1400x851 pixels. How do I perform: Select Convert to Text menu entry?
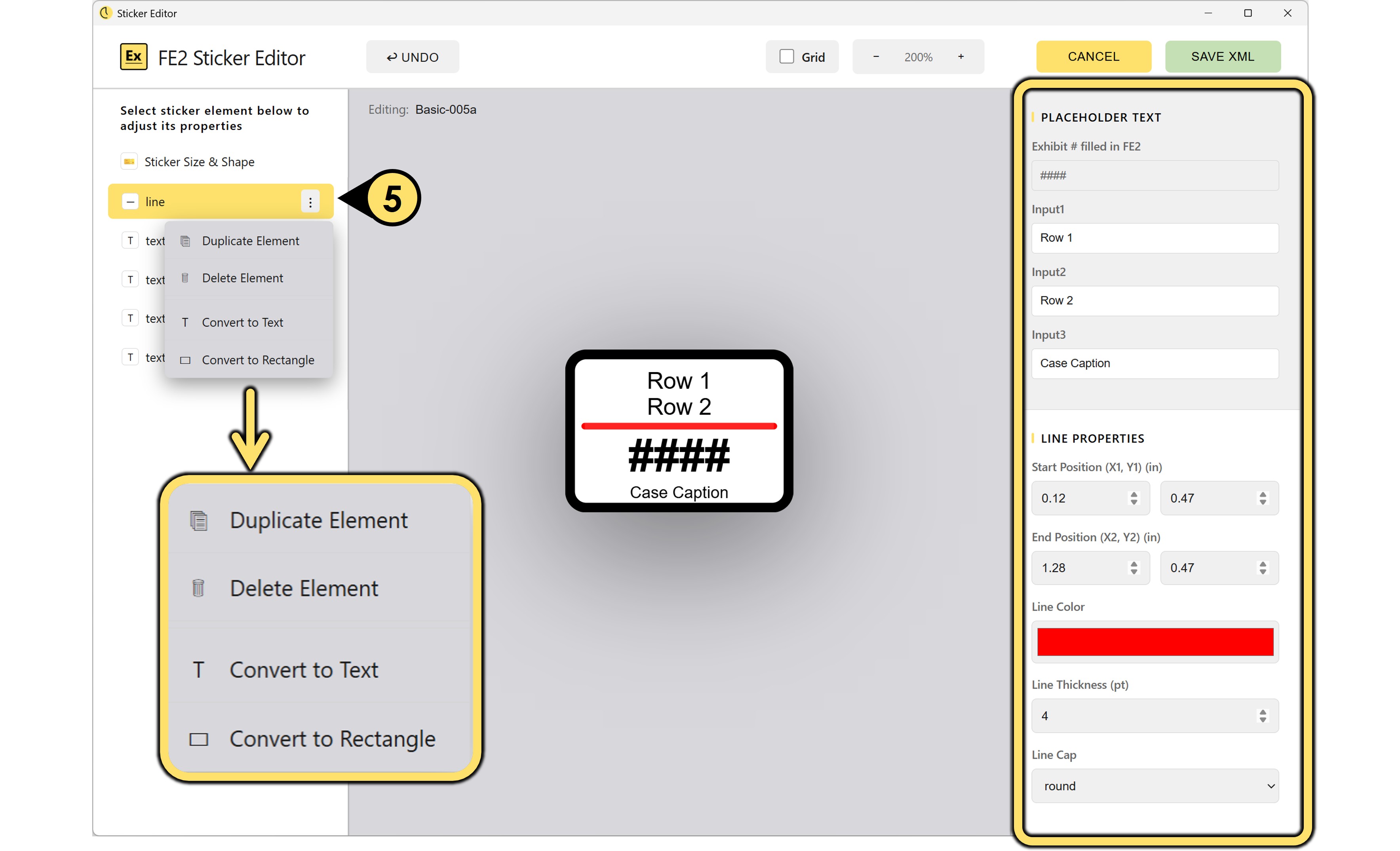tap(243, 322)
